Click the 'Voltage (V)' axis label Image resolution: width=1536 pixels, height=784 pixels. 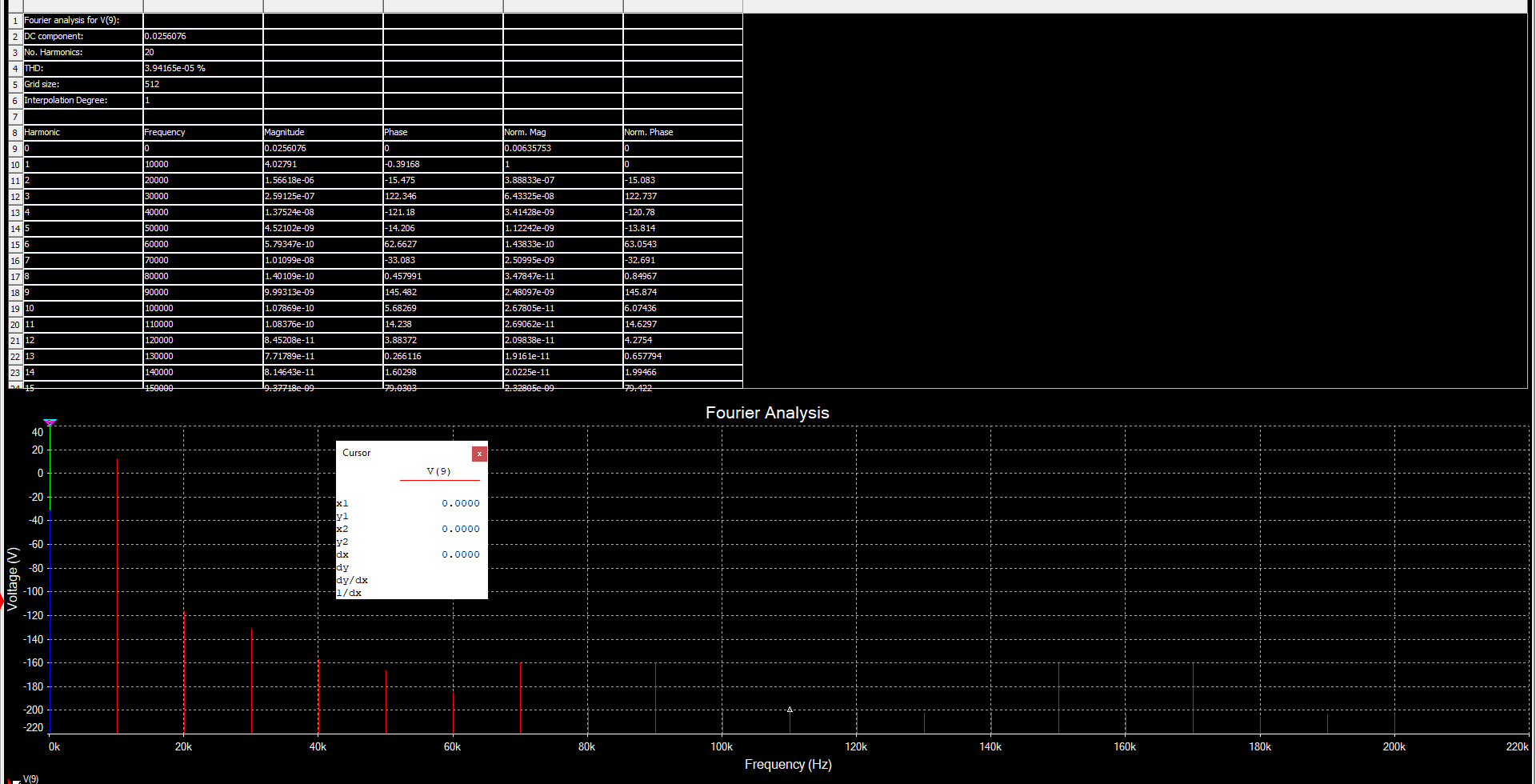click(x=12, y=579)
